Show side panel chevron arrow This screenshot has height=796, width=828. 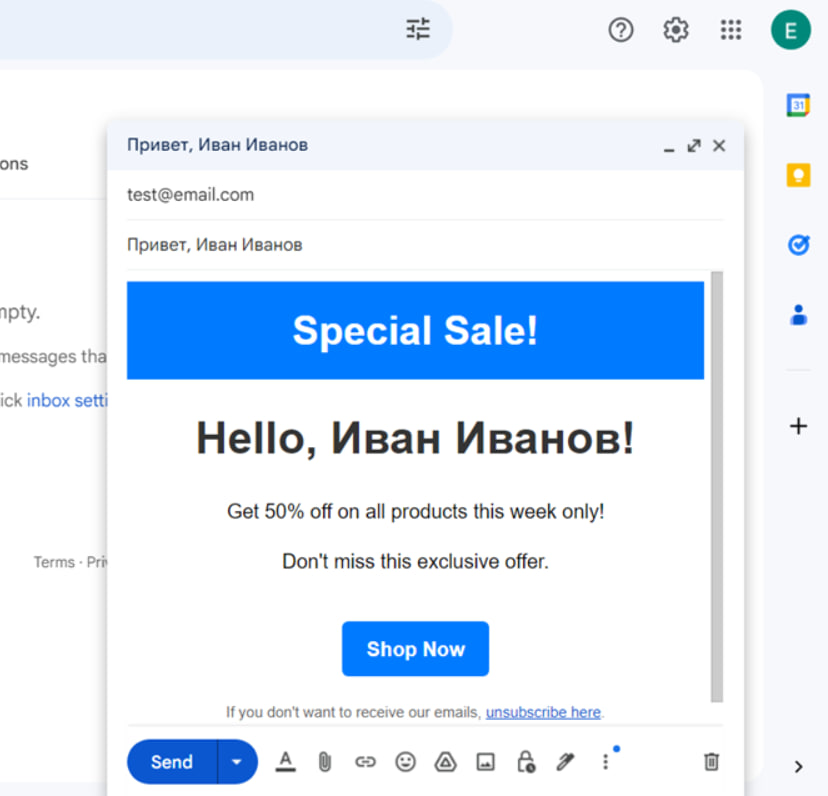coord(798,767)
